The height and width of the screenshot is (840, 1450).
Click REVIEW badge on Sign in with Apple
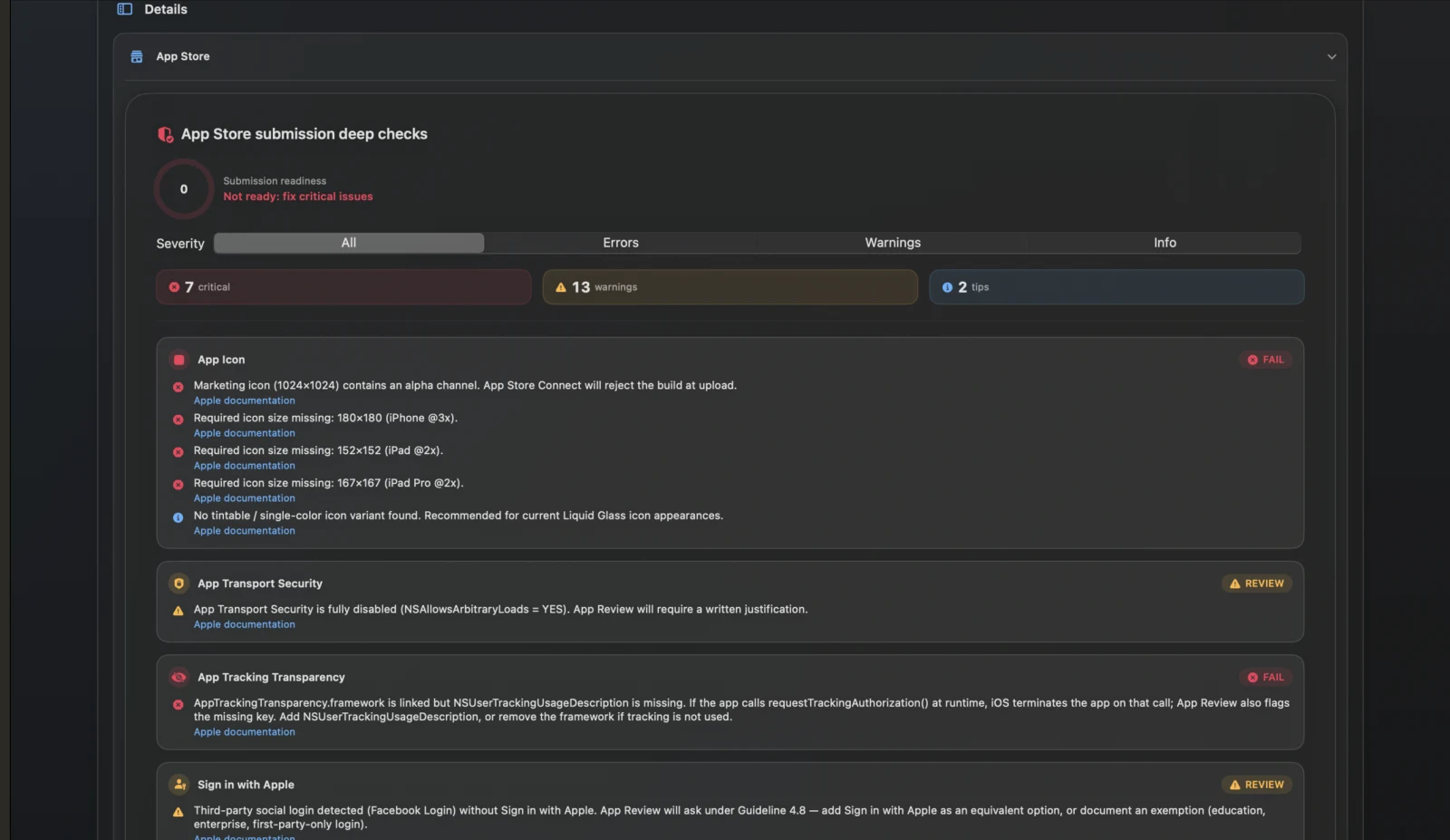click(1257, 785)
